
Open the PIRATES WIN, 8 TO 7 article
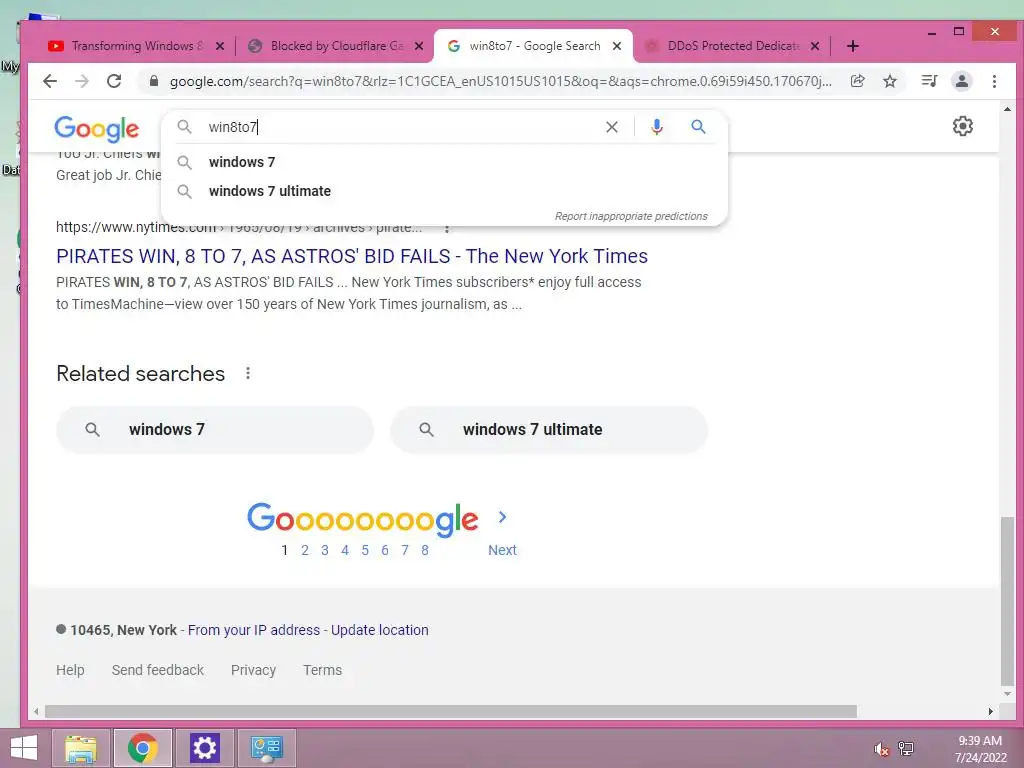pos(352,256)
